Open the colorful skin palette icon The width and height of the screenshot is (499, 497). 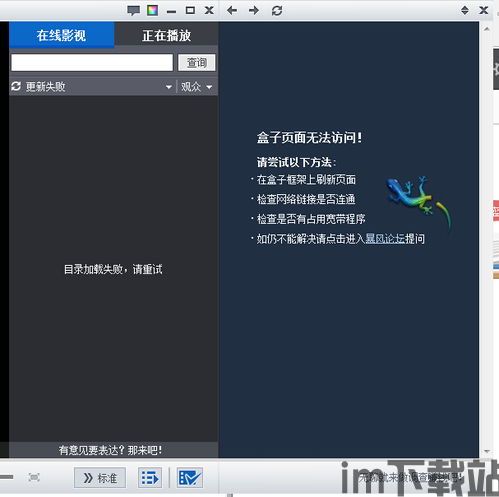(x=153, y=10)
